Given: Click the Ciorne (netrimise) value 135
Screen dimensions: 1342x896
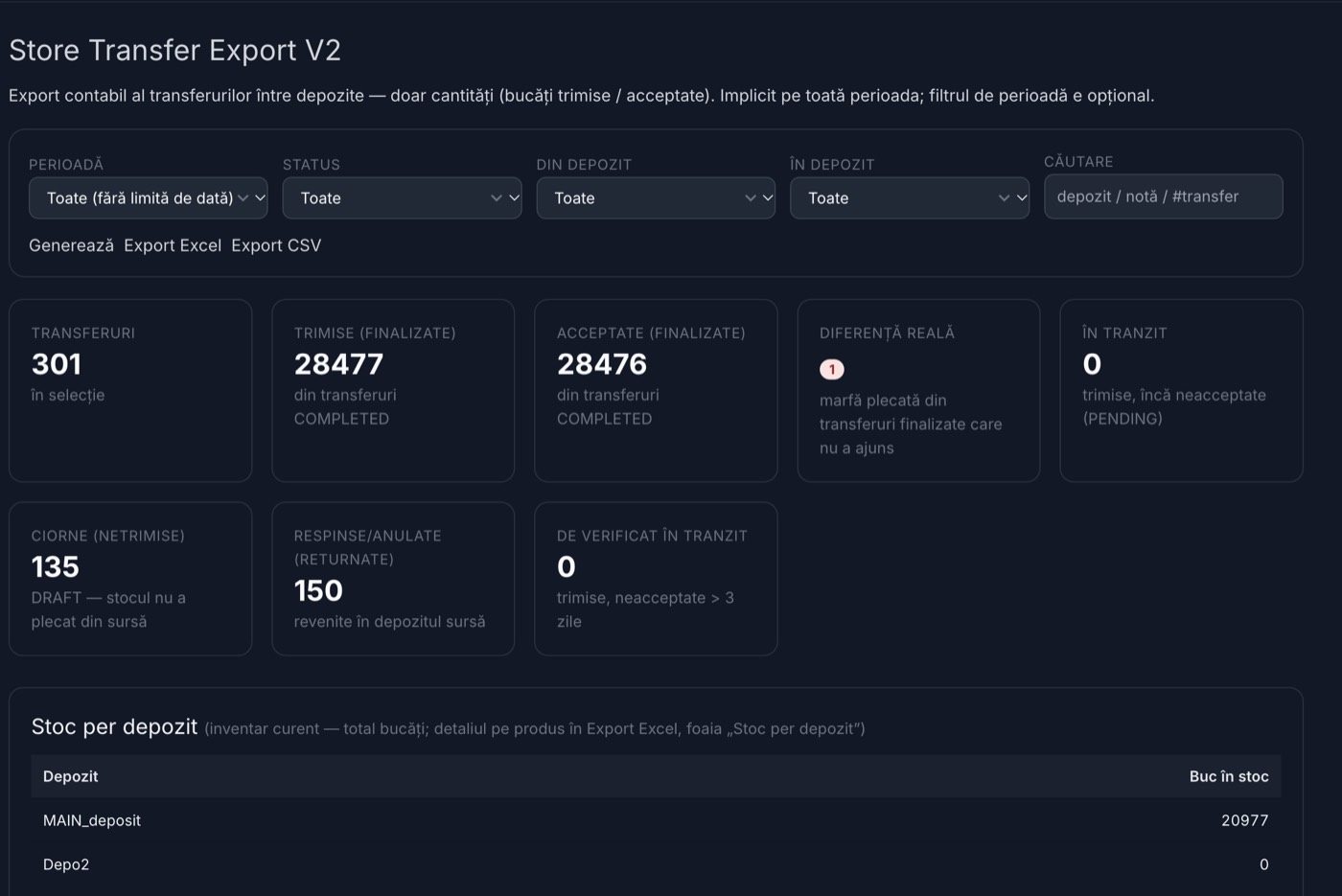Looking at the screenshot, I should 56,567.
